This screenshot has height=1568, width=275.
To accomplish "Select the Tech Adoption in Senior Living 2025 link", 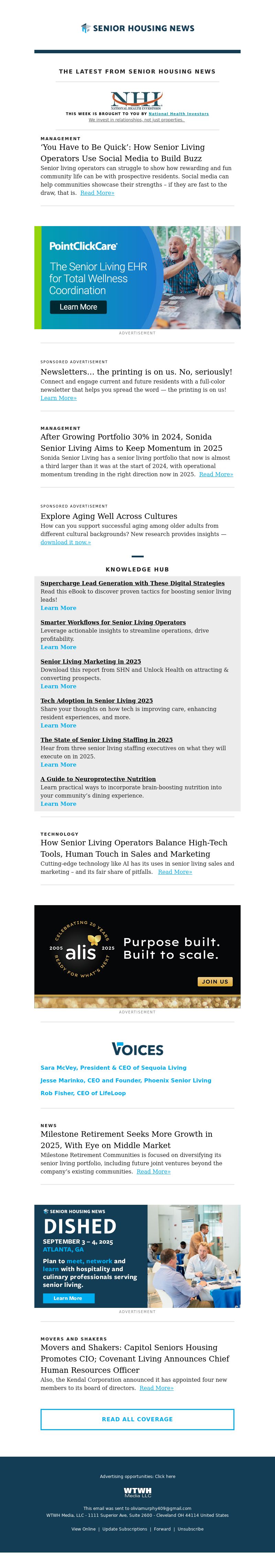I will pyautogui.click(x=97, y=701).
